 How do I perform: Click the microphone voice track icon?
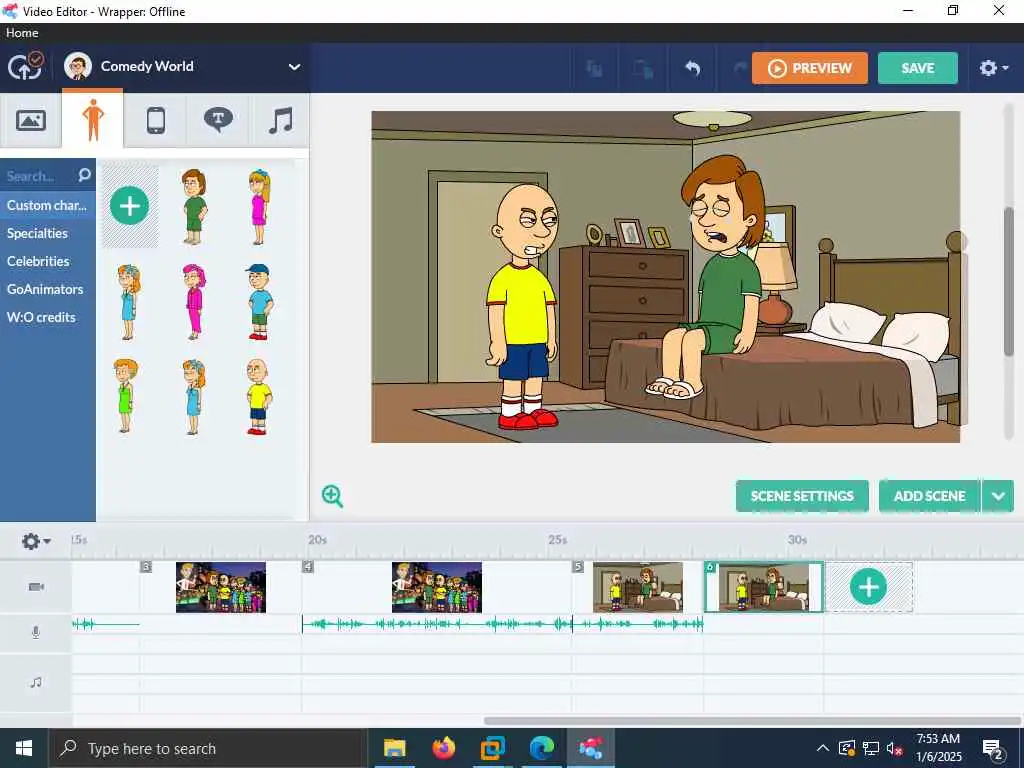pyautogui.click(x=36, y=632)
